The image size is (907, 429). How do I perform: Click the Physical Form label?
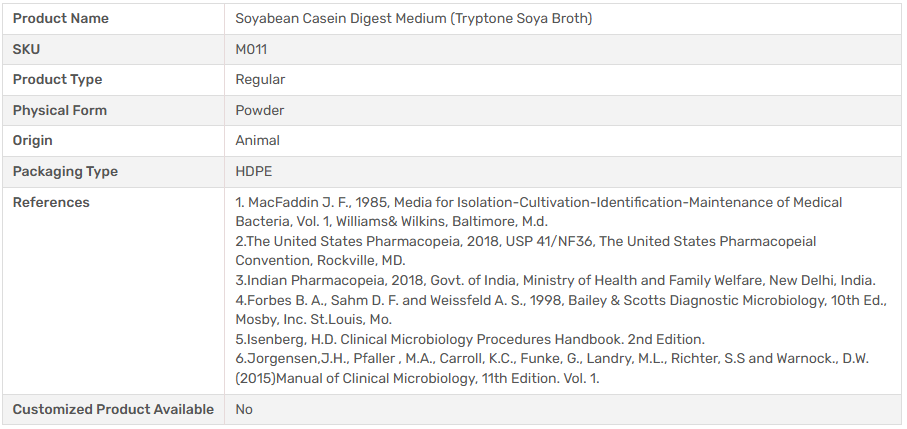59,110
